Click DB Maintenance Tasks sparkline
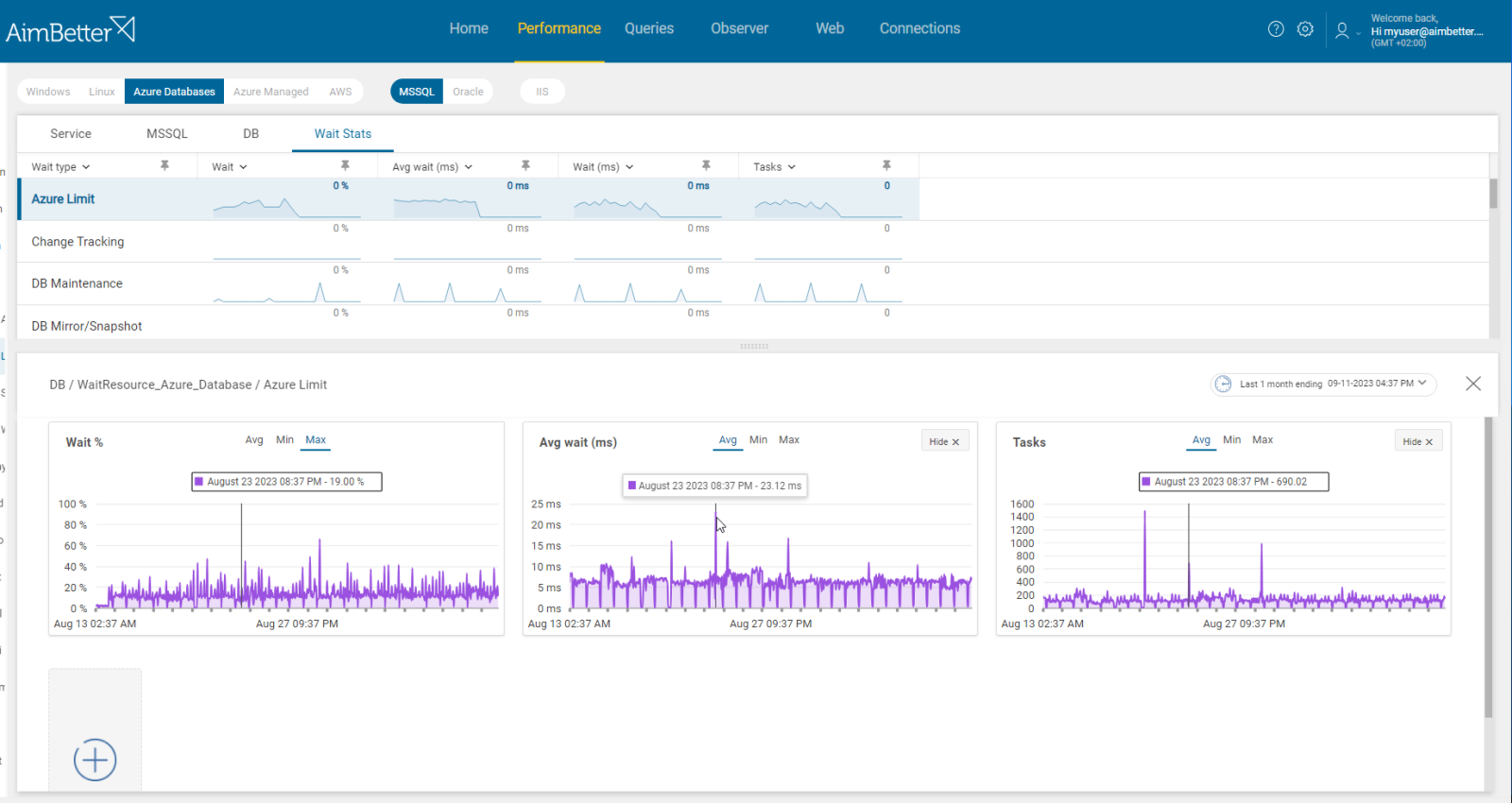Viewport: 1512px width, 803px height. [828, 292]
